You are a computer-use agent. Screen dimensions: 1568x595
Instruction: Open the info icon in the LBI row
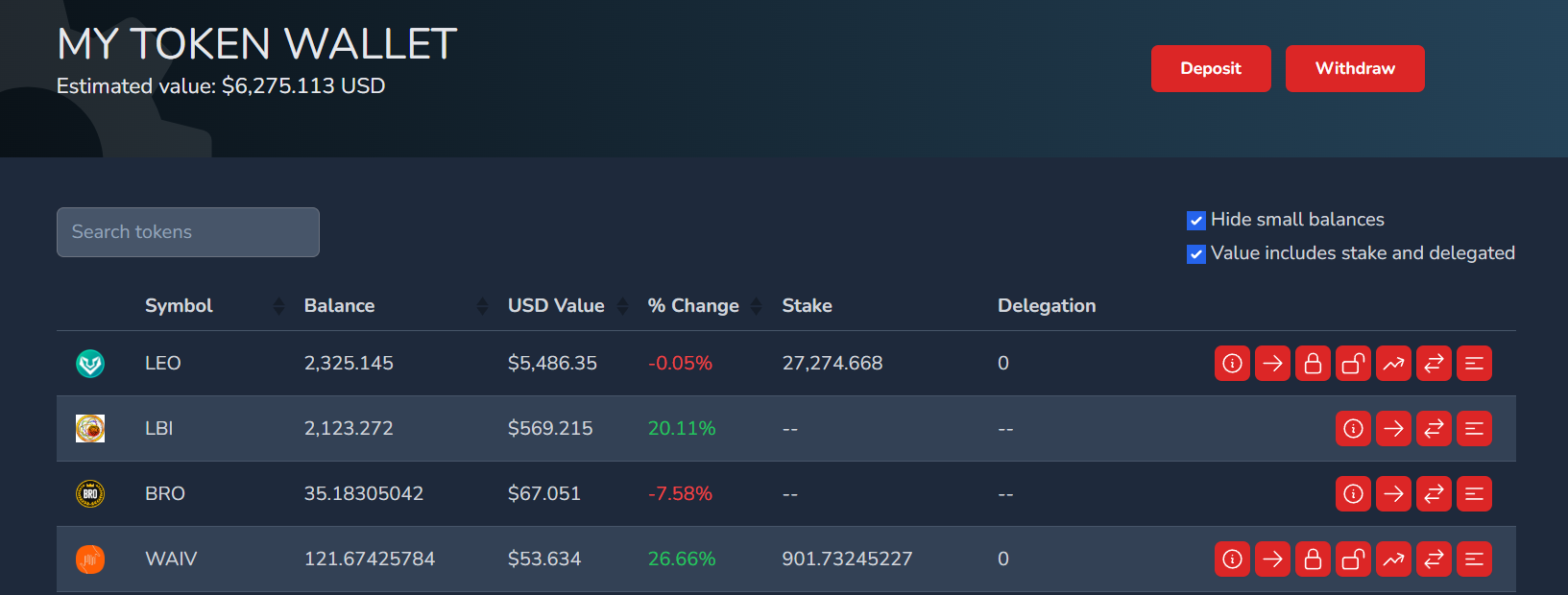(x=1353, y=429)
